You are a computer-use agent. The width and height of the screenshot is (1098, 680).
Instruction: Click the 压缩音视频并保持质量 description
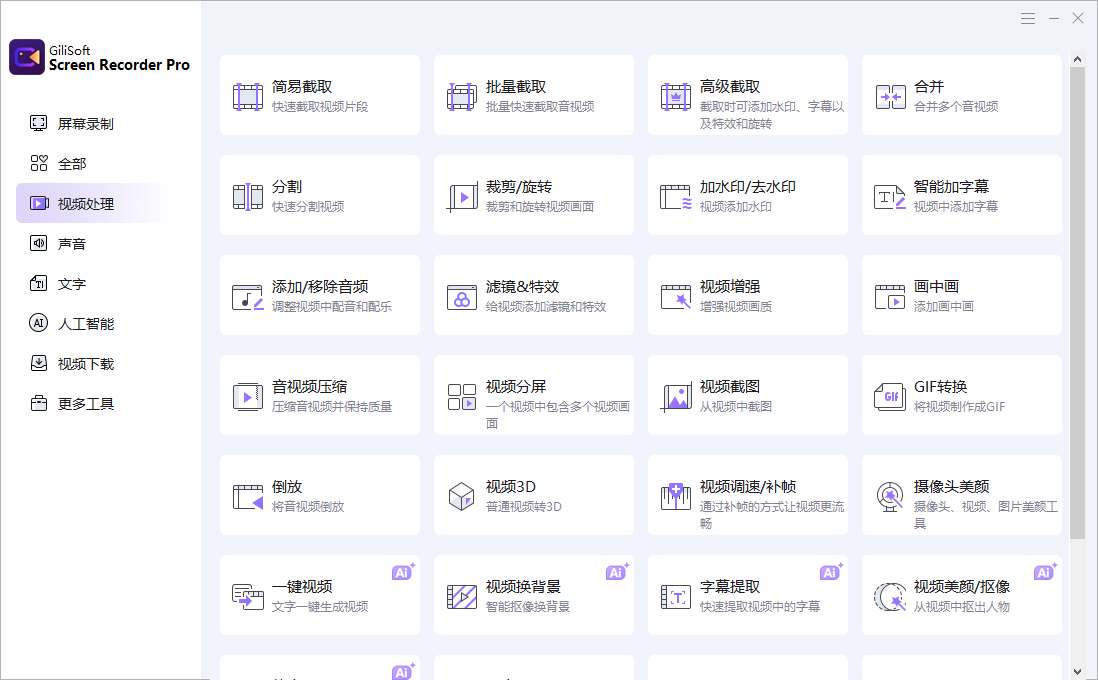point(332,407)
